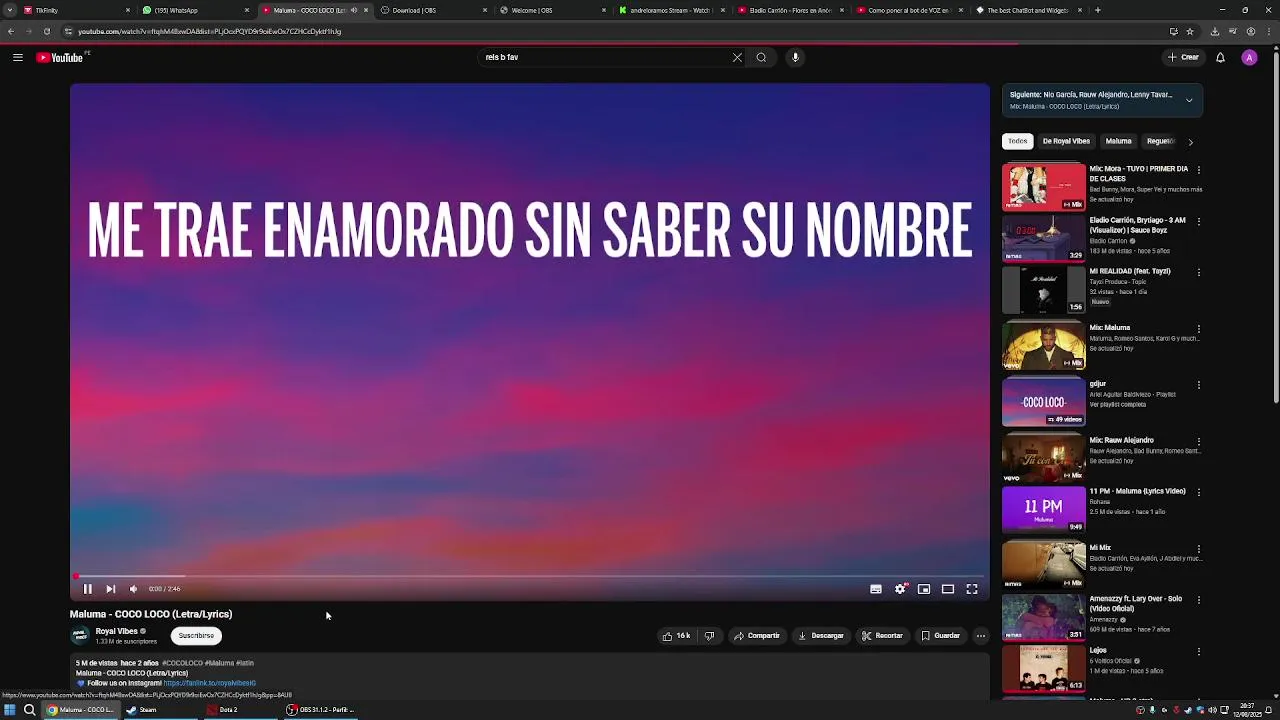Open options for Mix: Rauw Alejandro
The width and height of the screenshot is (1280, 720).
point(1199,441)
